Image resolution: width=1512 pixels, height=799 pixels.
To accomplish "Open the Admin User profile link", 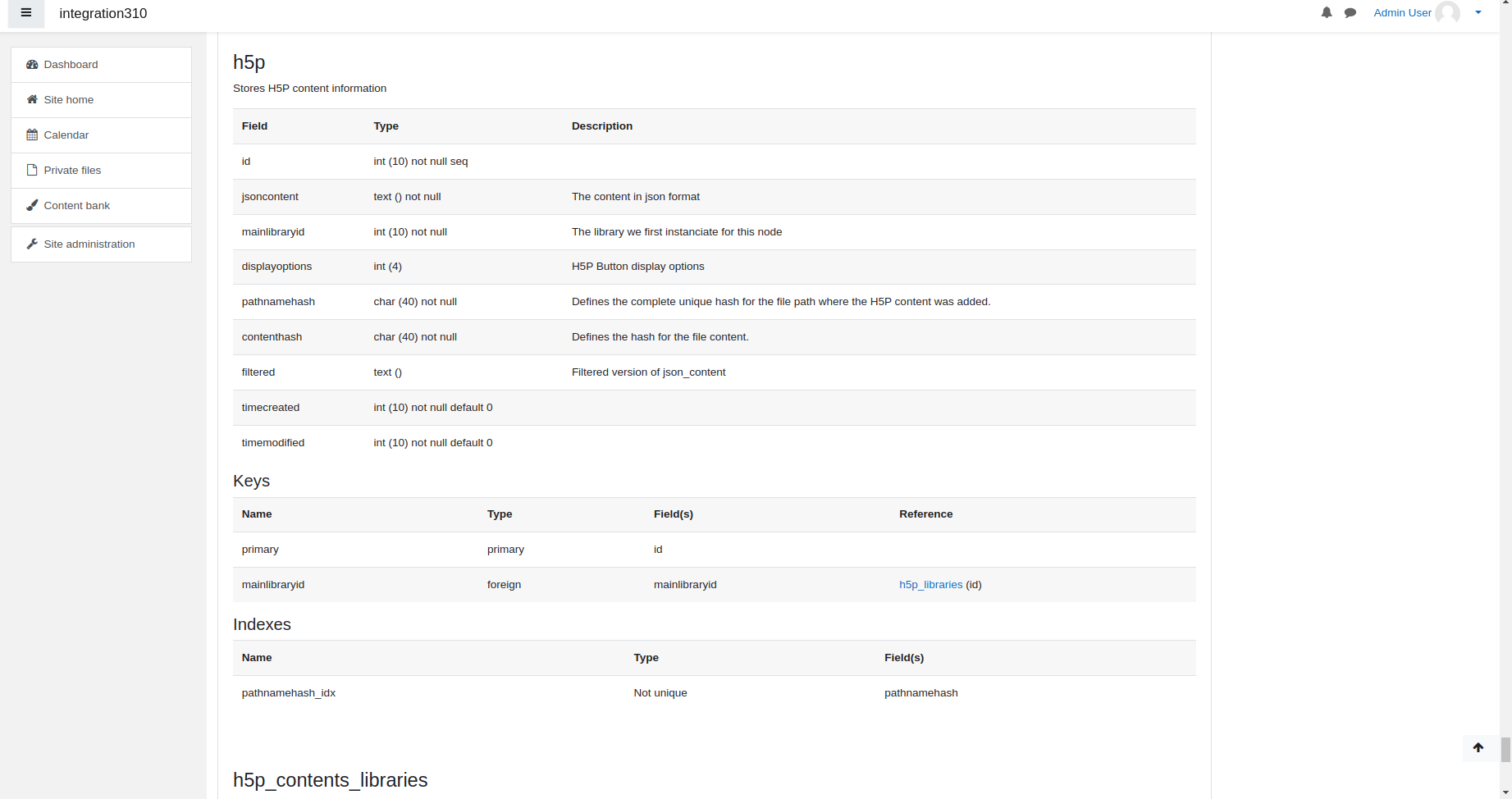I will [x=1402, y=12].
